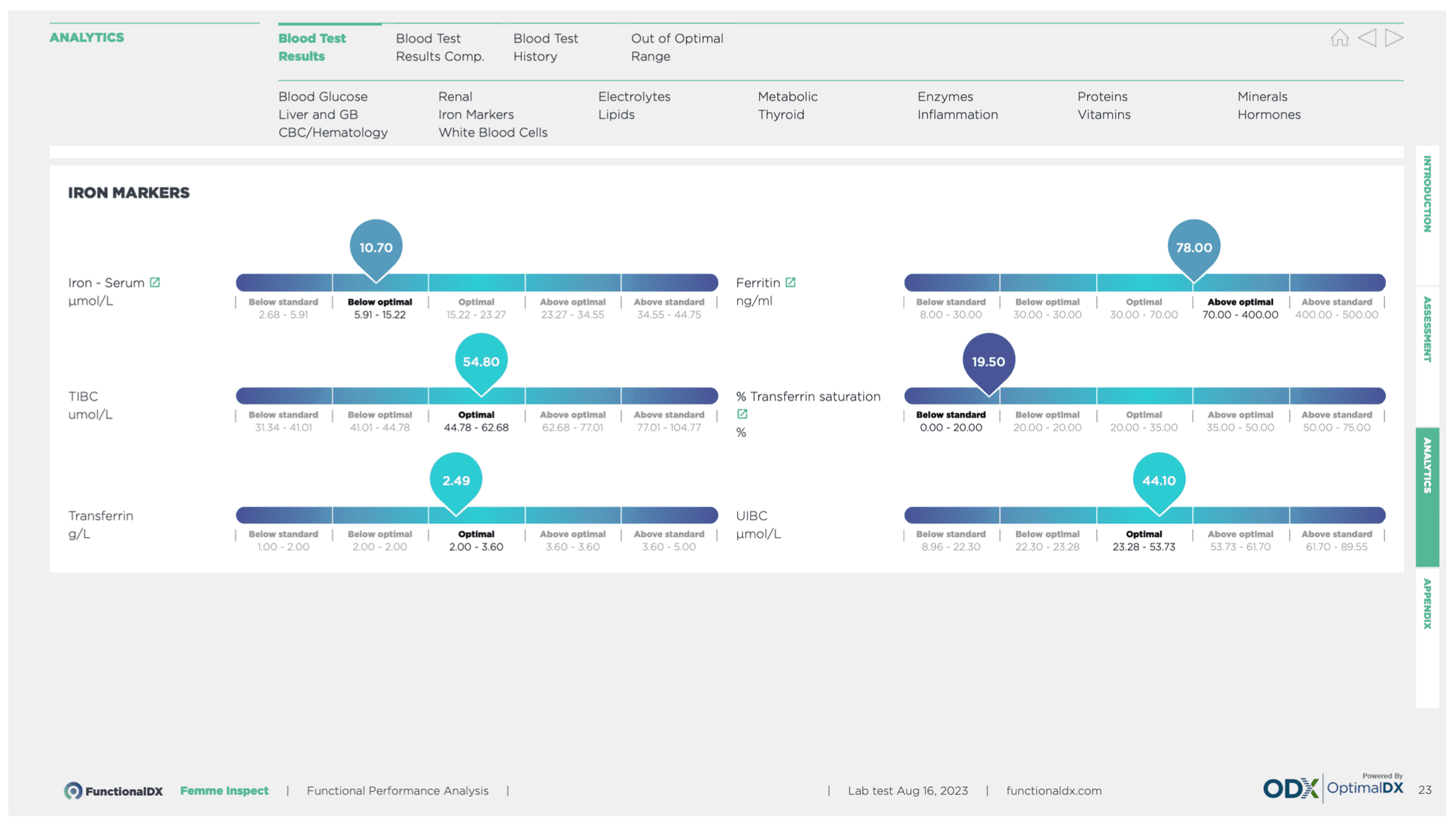Open the Hormones section link
The image size is (1456, 823).
[x=1268, y=114]
